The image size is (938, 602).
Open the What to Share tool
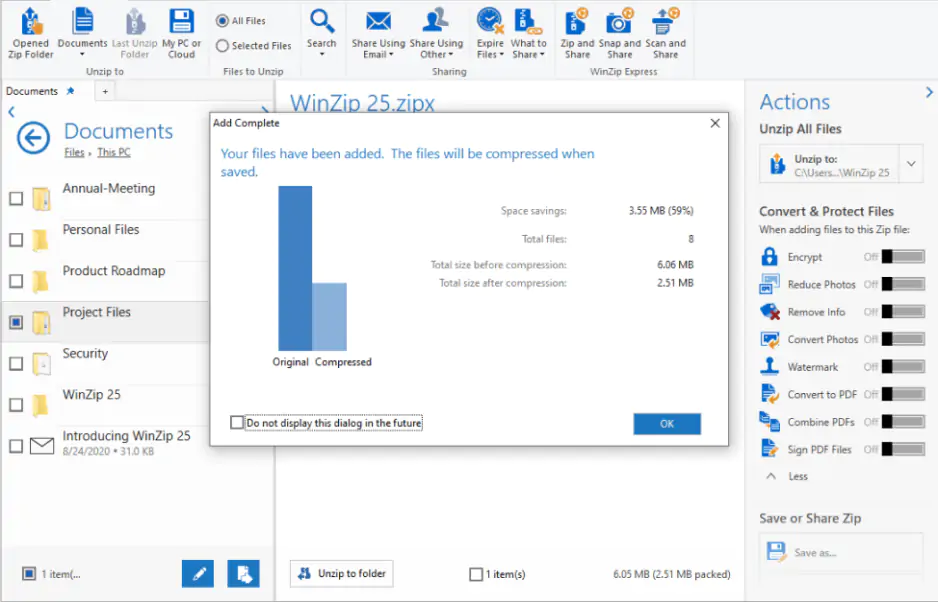pos(528,34)
